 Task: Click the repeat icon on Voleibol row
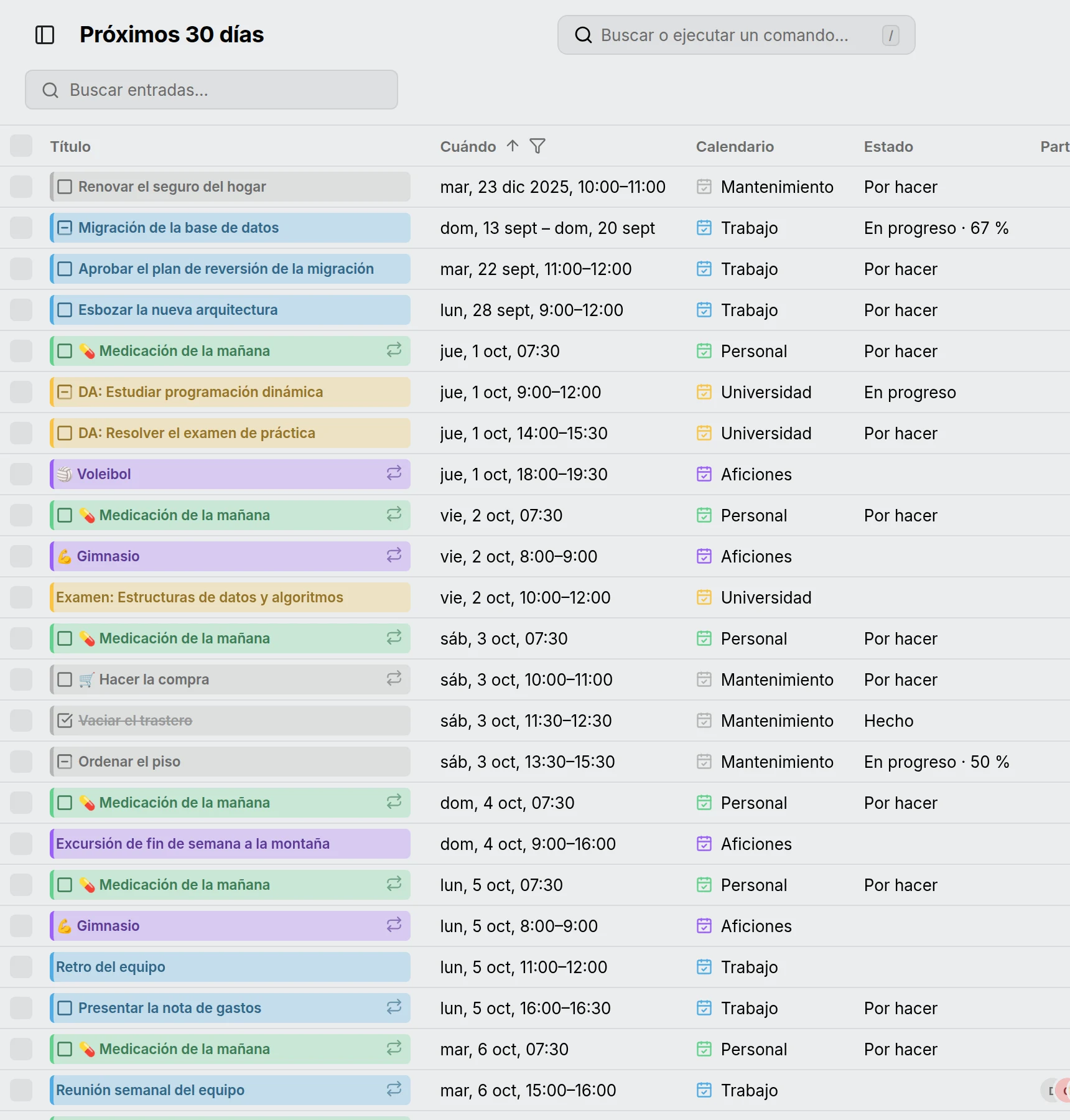pyautogui.click(x=394, y=474)
